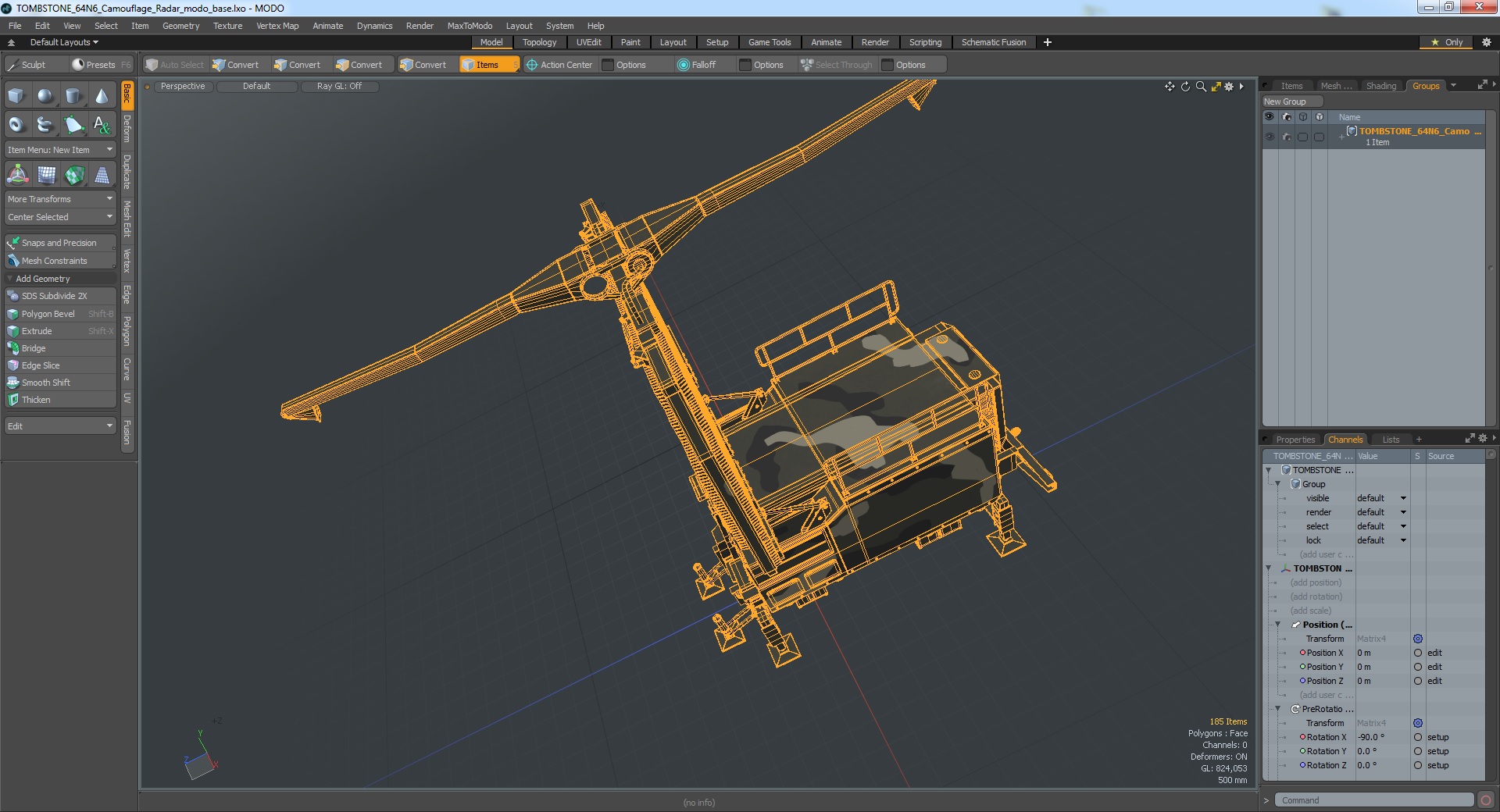Activate the Transform tool icon
This screenshot has width=1500, height=812.
pos(17,175)
